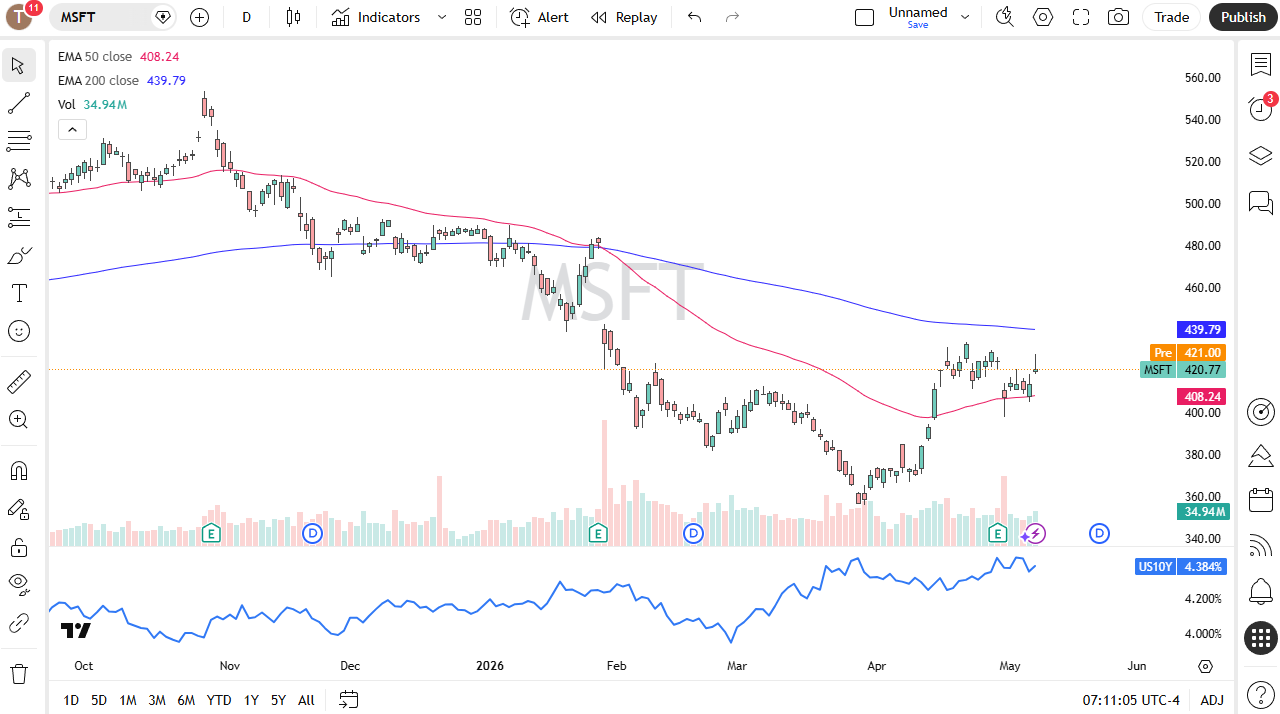The image size is (1280, 714).
Task: Hide all drawings with eye icon
Action: 18,585
